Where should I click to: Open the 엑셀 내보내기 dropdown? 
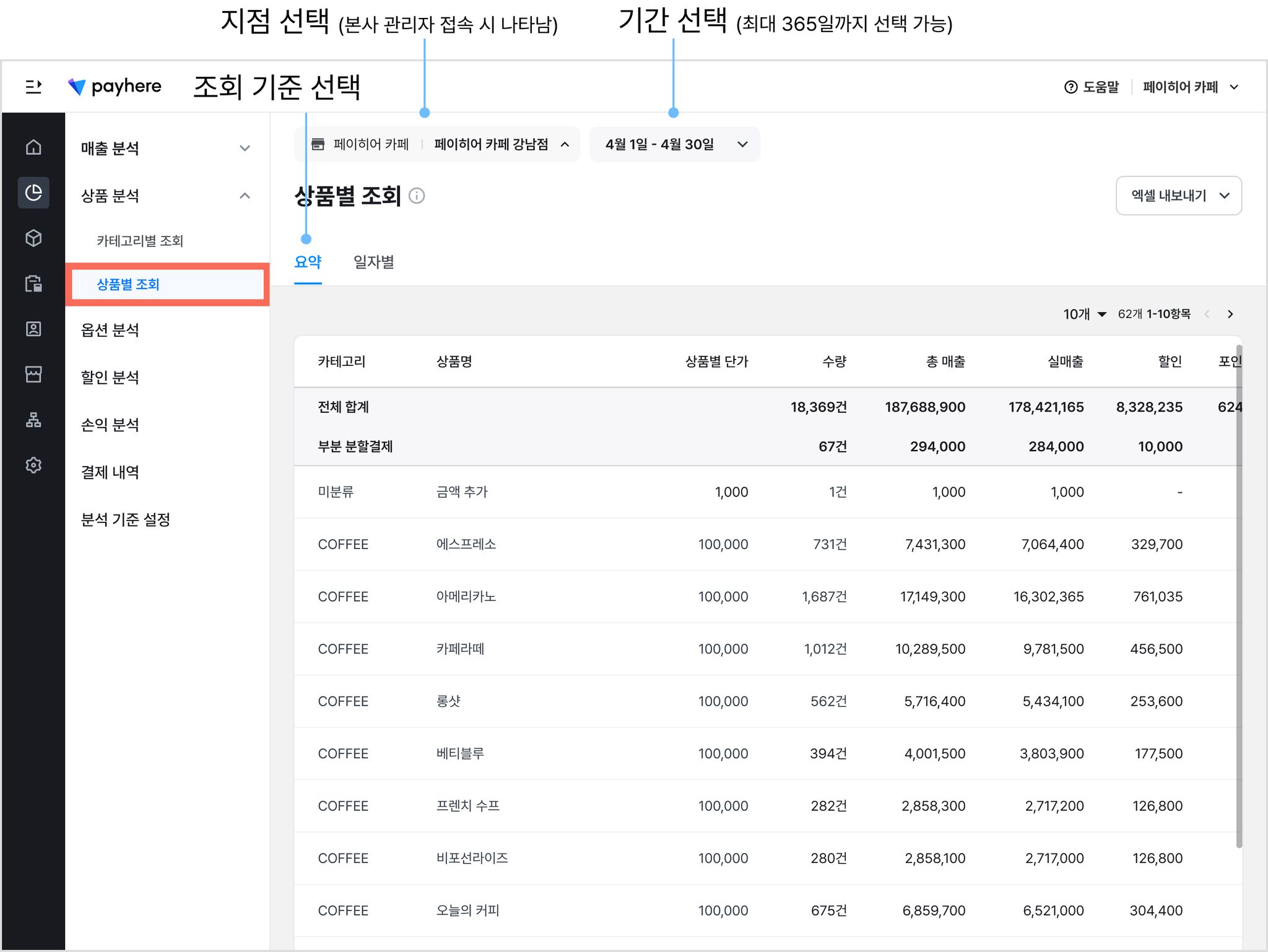1178,196
